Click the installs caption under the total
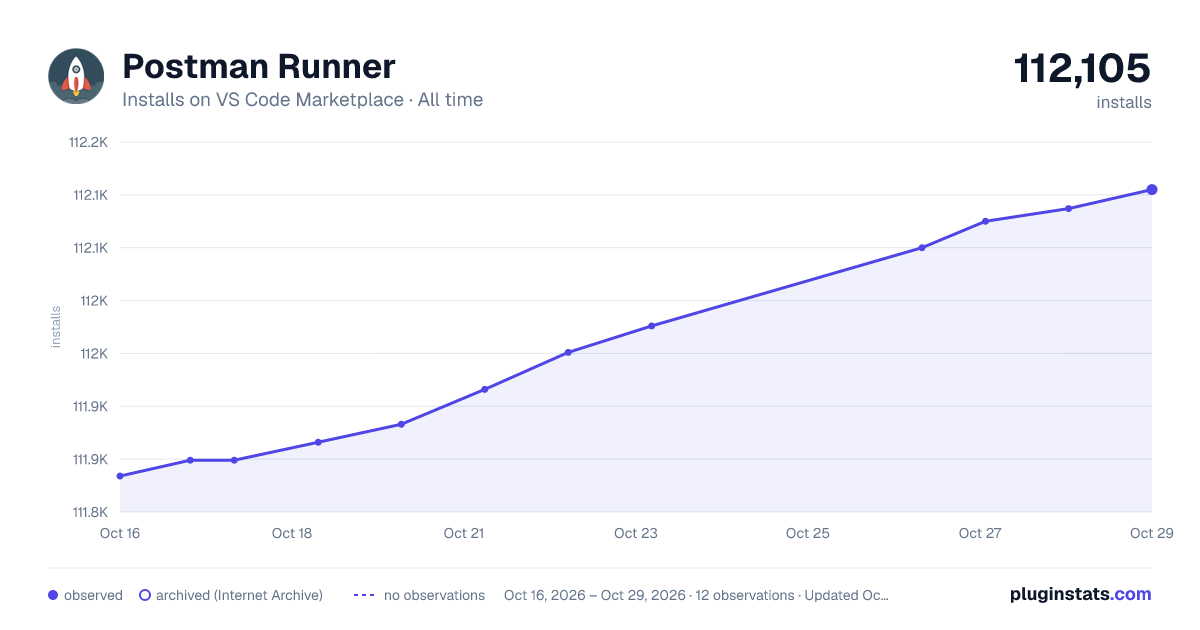Screen dimensions: 1200x630 (1124, 102)
